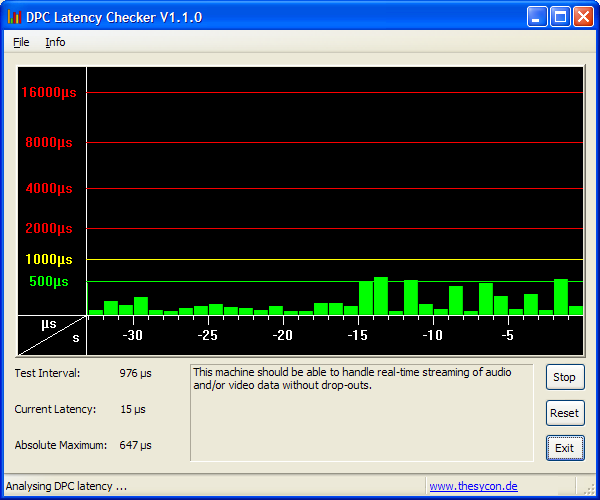The image size is (600, 500).
Task: Click the 2000µs axis label
Action: point(49,228)
